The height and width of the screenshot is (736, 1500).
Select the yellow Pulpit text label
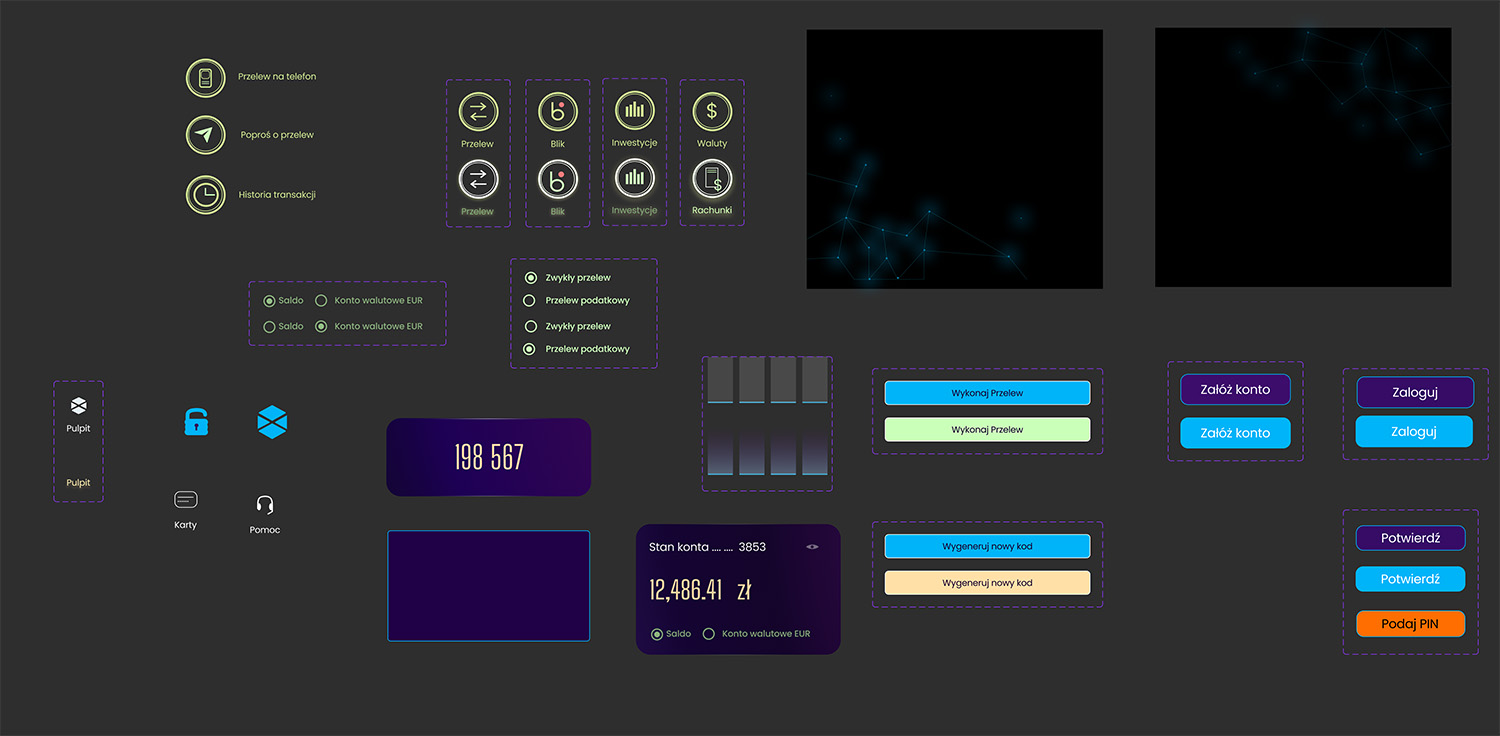point(78,483)
